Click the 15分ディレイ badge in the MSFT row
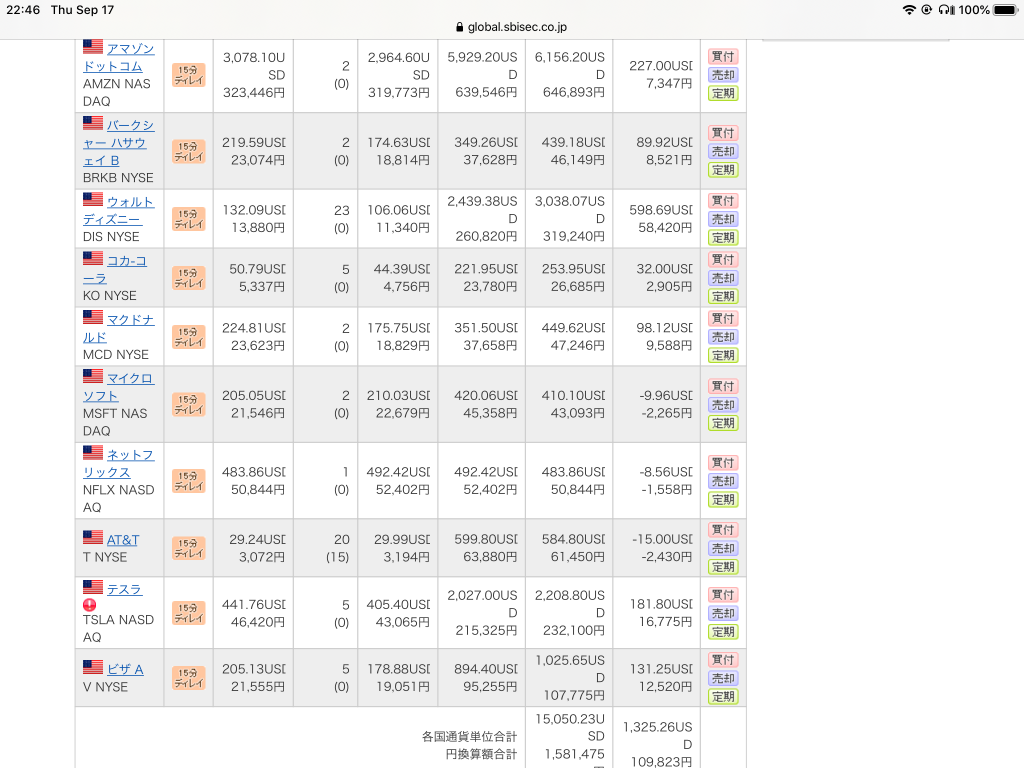Image resolution: width=1024 pixels, height=768 pixels. (189, 404)
